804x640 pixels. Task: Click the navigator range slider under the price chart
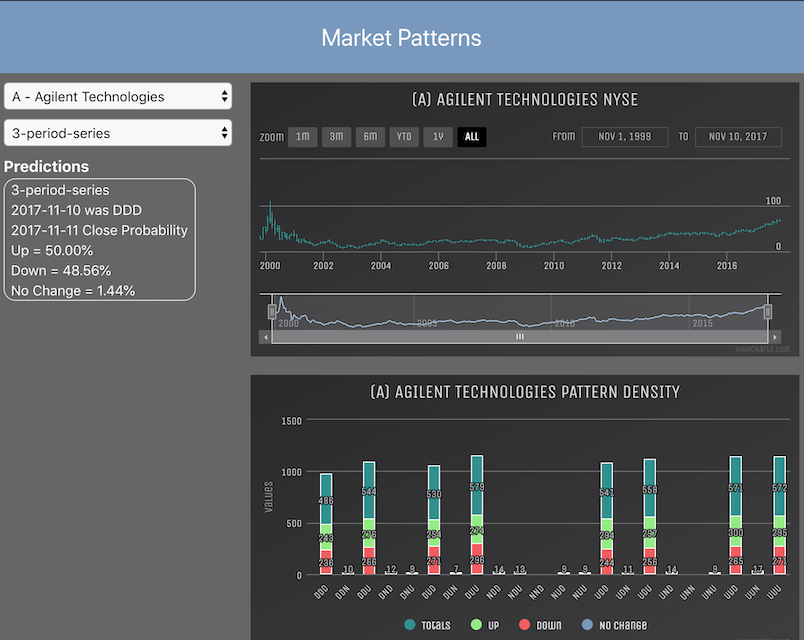(520, 311)
